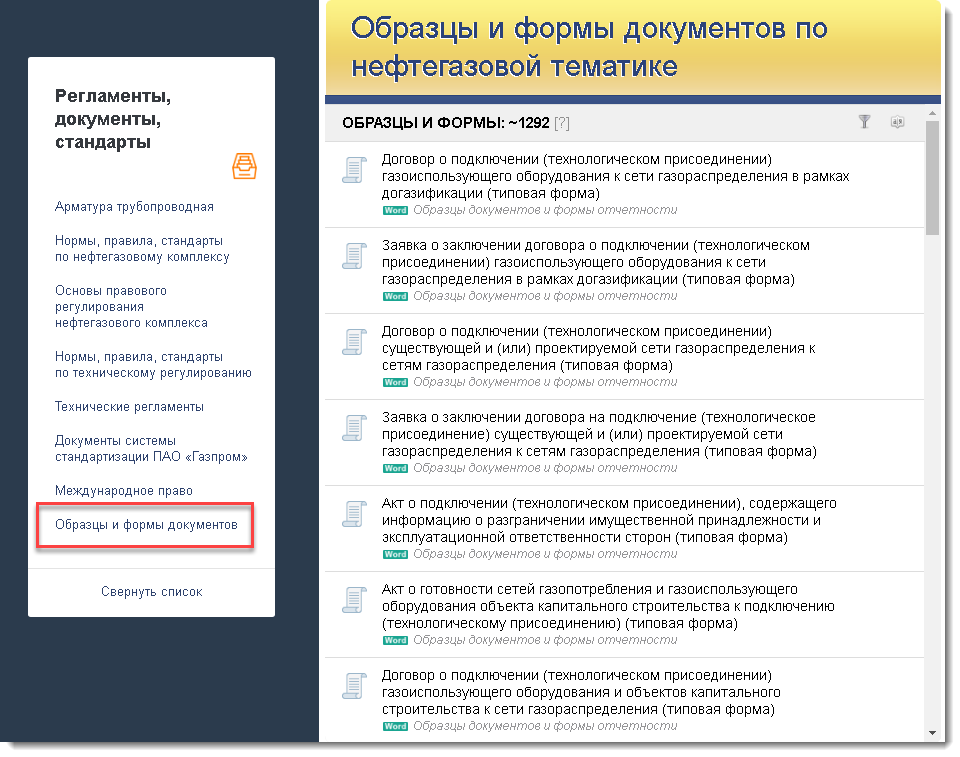Viewport: 960px width, 757px height.
Task: Open 'Договор… существующей и (или) проектируемой сети газораспределения'
Action: tap(599, 348)
